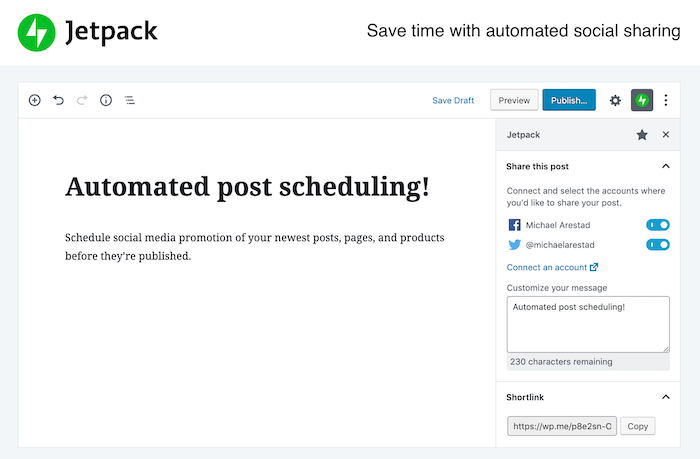Click the Preview button
Viewport: 700px width, 459px height.
point(514,100)
